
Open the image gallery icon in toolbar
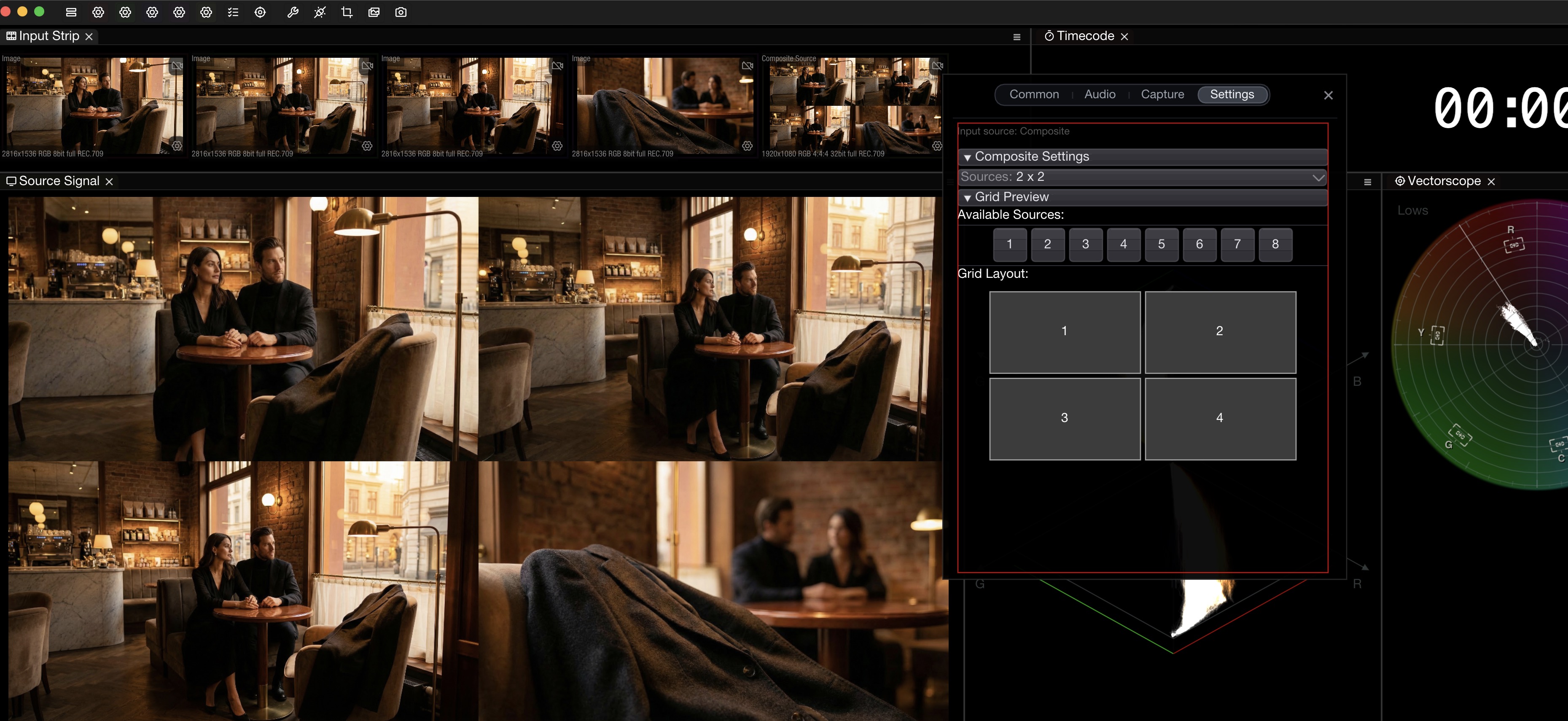point(374,12)
